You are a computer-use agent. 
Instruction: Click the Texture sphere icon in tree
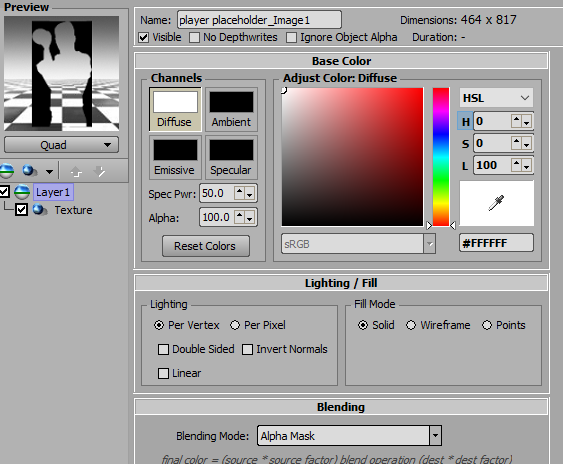point(39,210)
